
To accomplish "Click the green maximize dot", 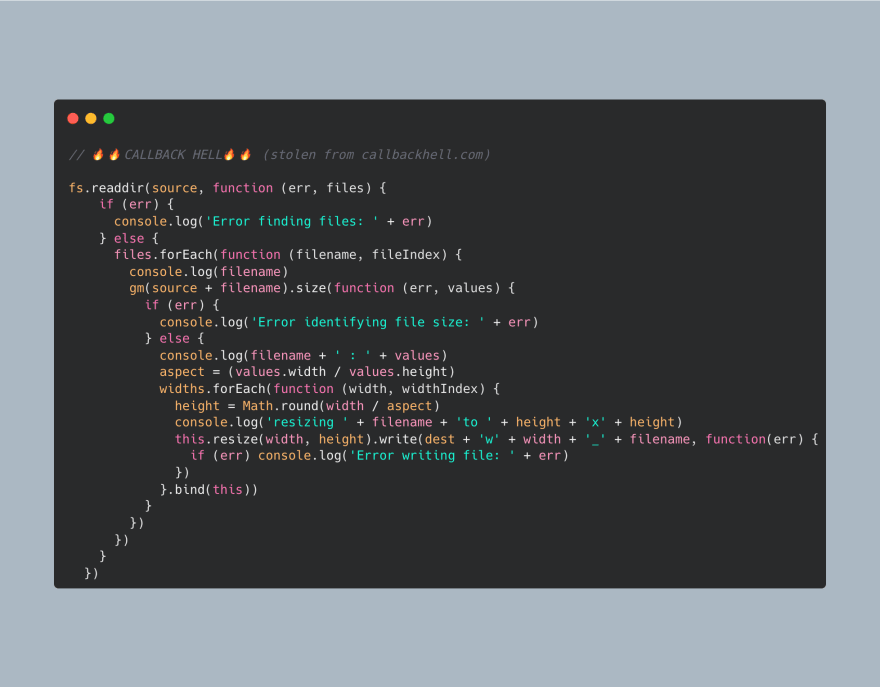I will point(109,118).
